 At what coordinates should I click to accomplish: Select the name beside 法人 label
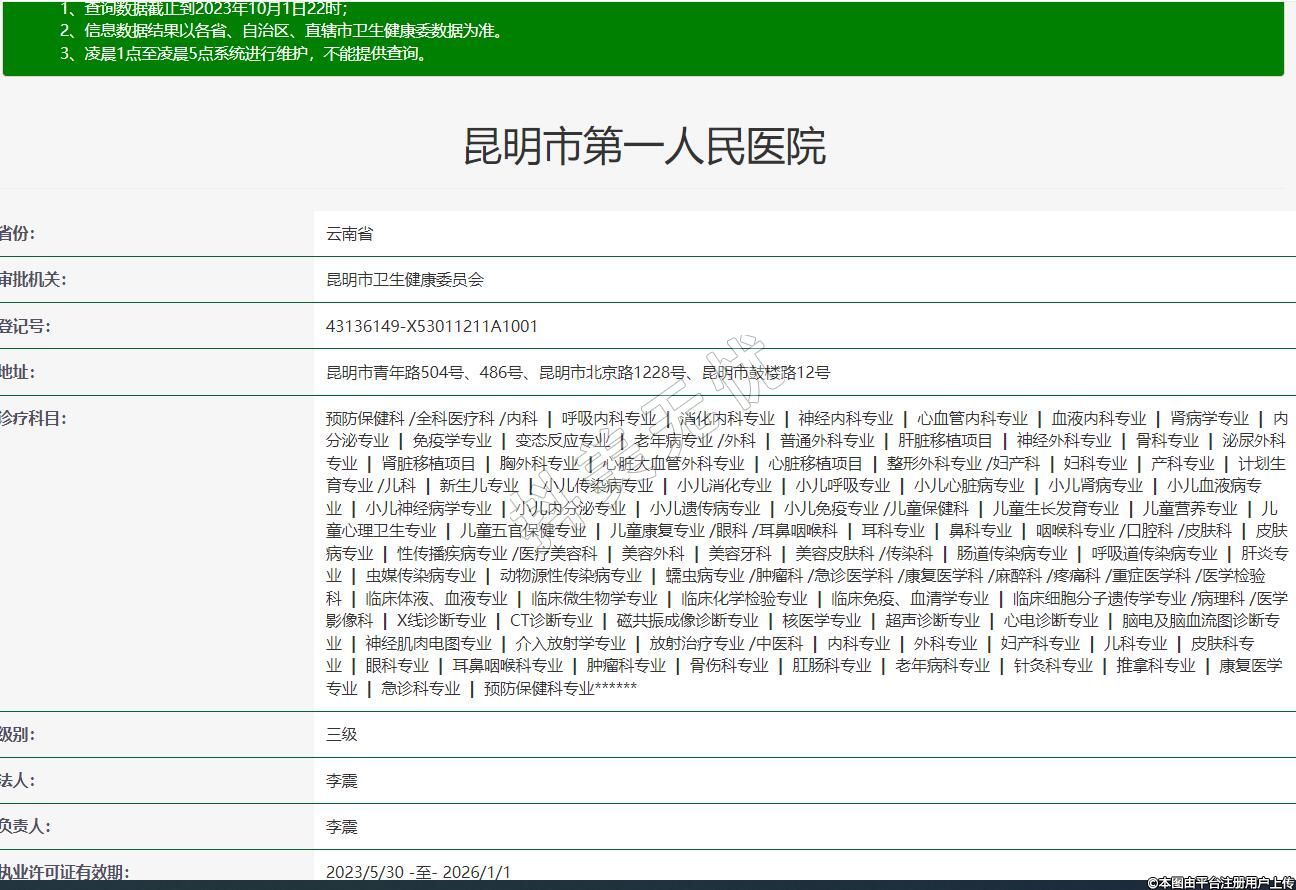(x=341, y=780)
